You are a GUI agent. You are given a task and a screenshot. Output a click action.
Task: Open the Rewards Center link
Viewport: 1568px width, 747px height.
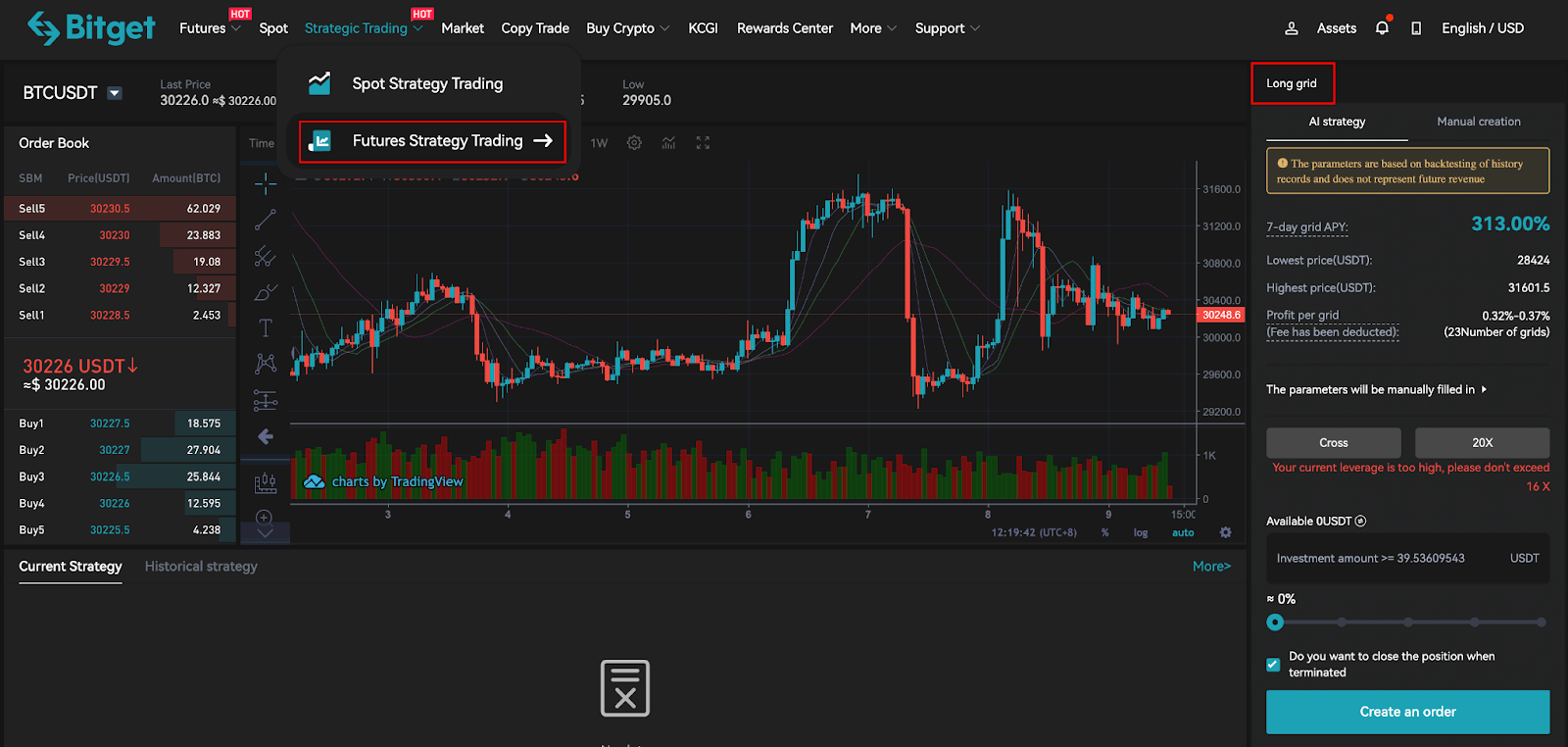tap(785, 28)
